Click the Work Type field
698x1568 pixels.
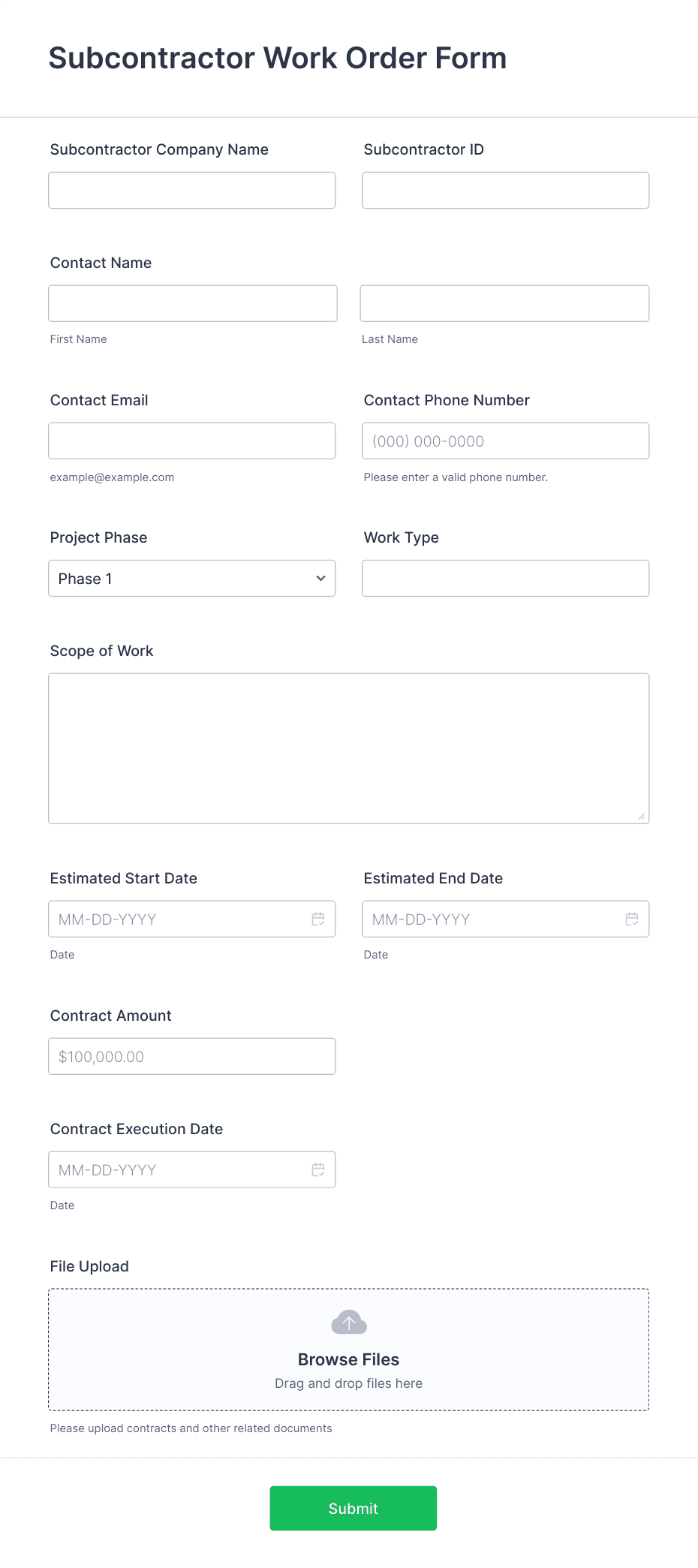click(x=505, y=578)
